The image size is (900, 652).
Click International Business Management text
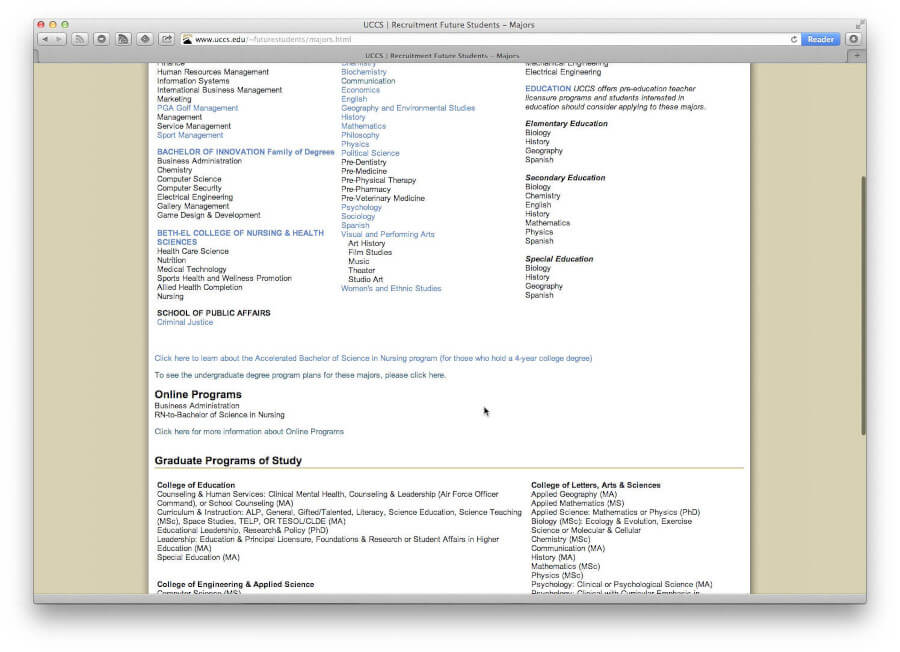pyautogui.click(x=219, y=90)
